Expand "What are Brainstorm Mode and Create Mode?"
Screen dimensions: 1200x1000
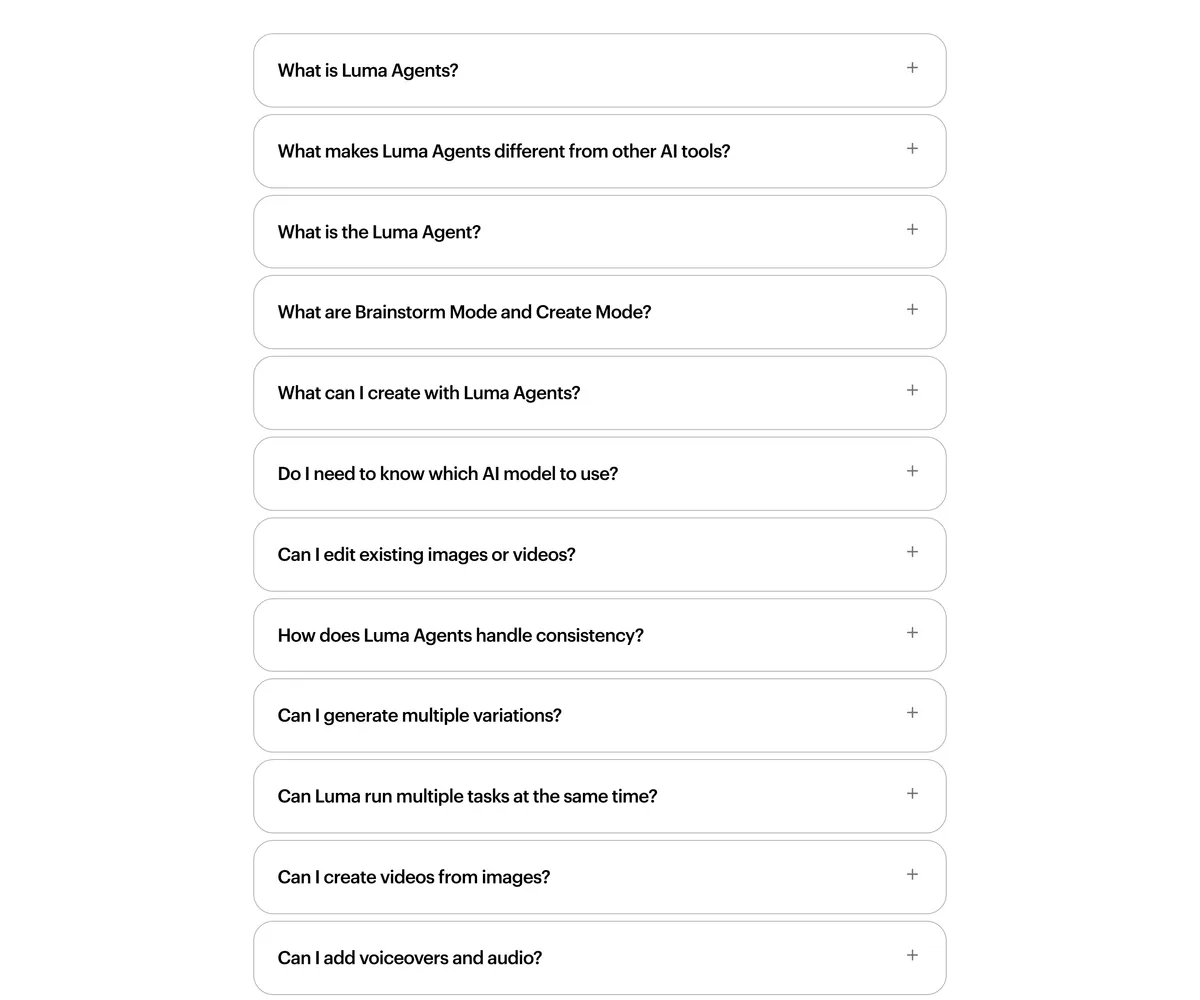464,312
